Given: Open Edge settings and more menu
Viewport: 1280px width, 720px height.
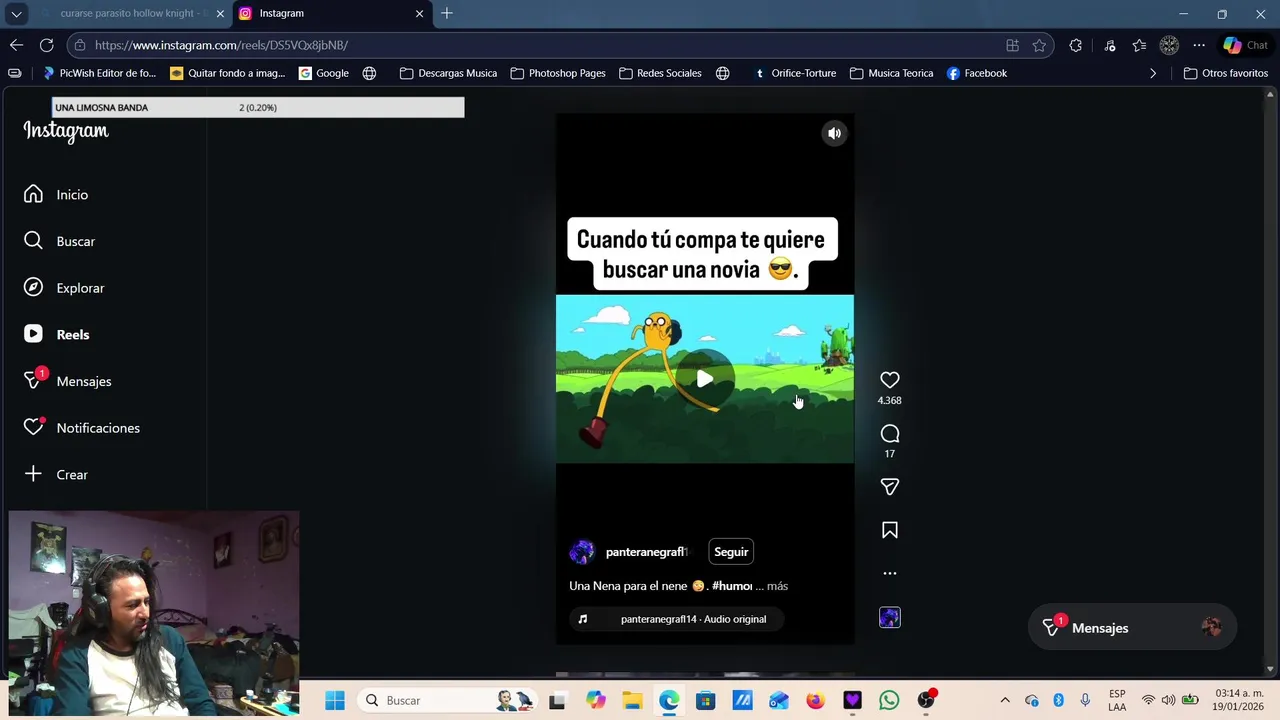Looking at the screenshot, I should [1199, 45].
